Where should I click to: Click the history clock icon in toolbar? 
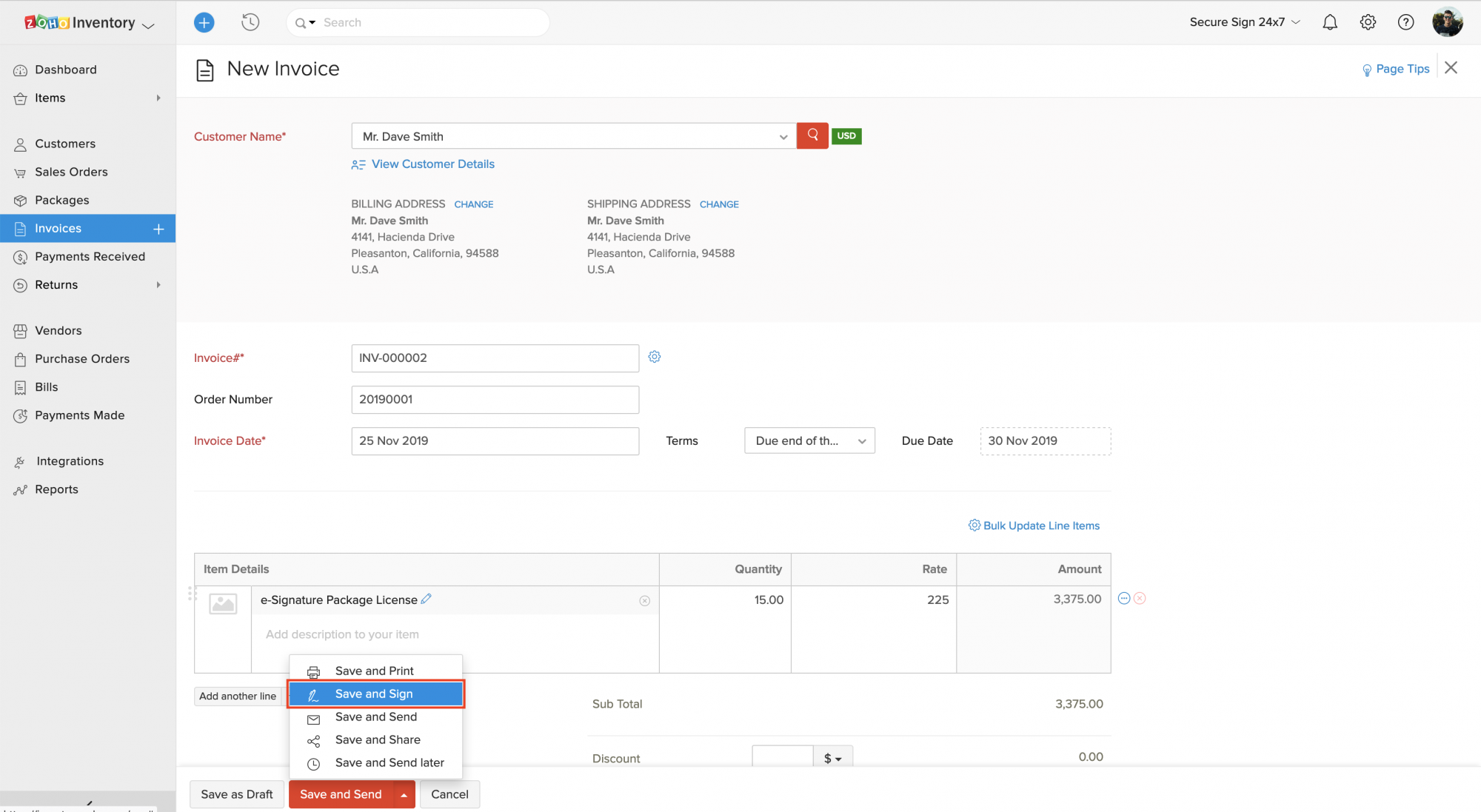tap(250, 22)
